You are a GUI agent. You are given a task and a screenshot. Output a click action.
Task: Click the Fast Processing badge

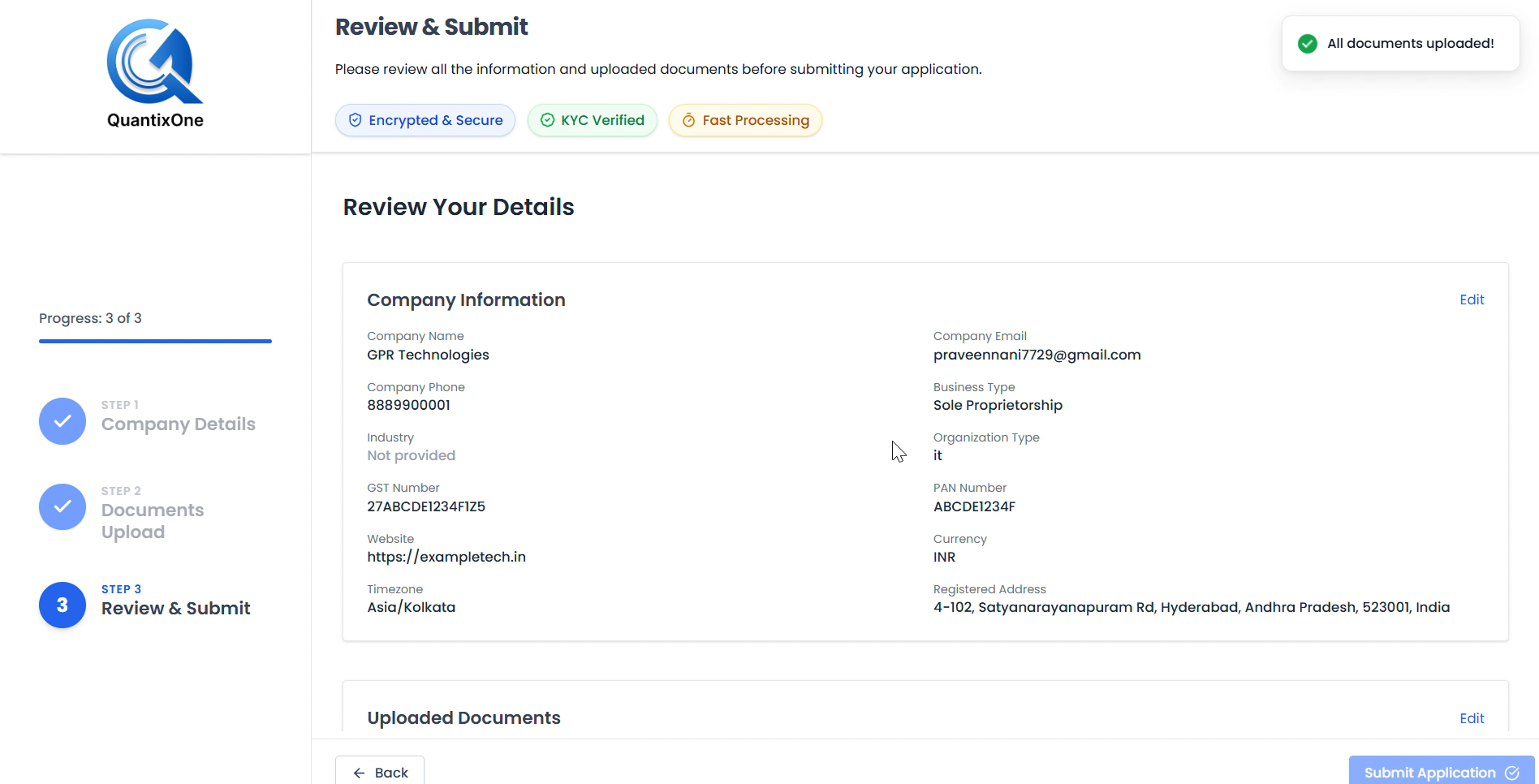tap(745, 120)
